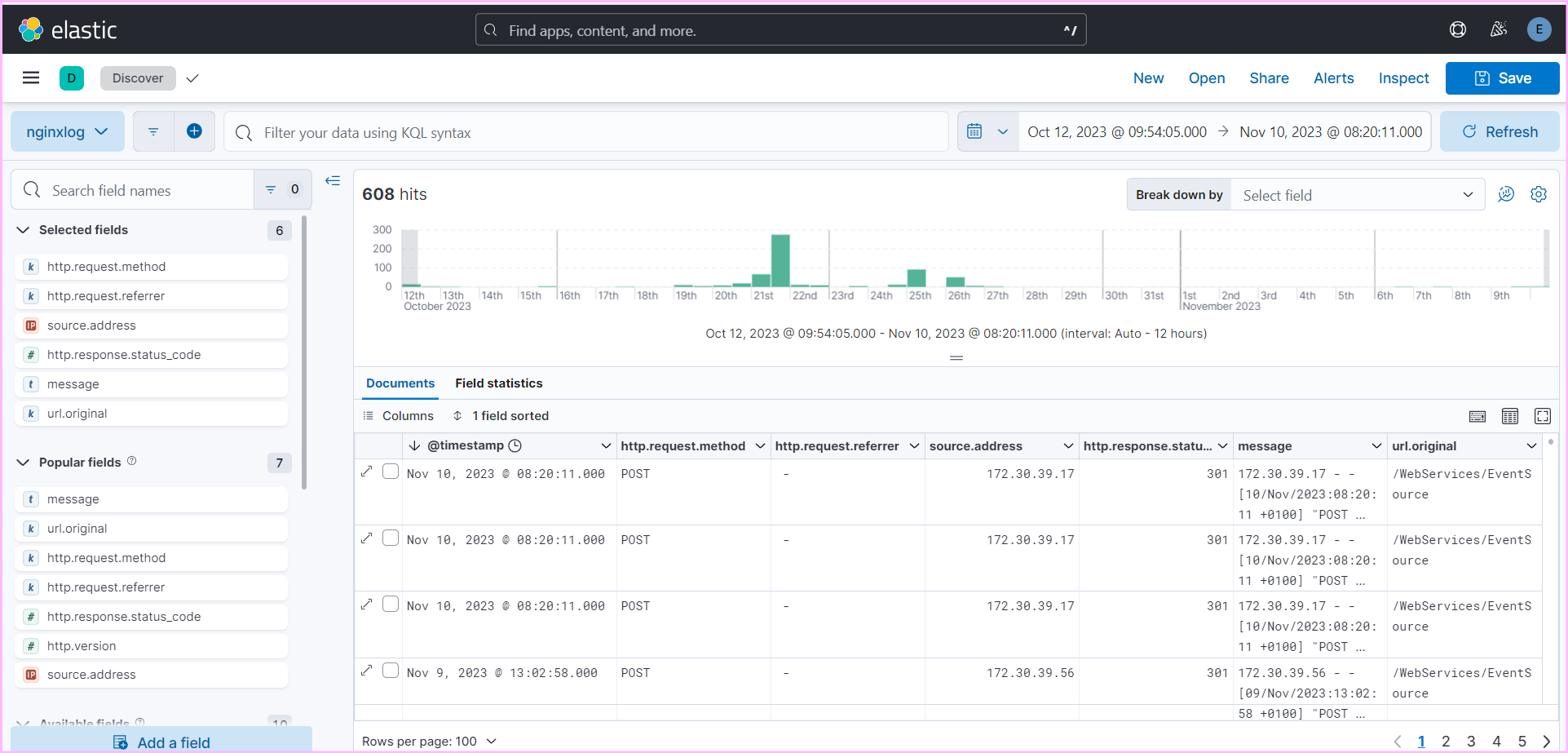Focus the KQL filter input field
This screenshot has width=1568, height=753.
pos(586,132)
